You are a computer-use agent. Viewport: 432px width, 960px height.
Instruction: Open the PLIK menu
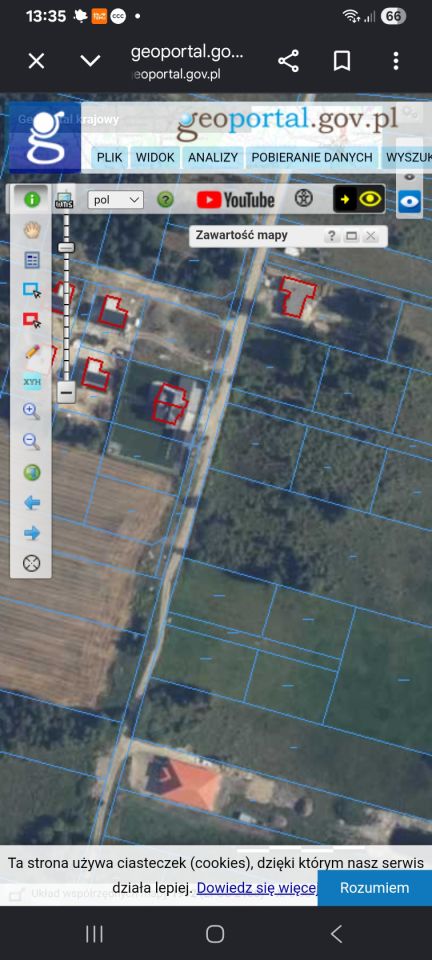click(110, 157)
